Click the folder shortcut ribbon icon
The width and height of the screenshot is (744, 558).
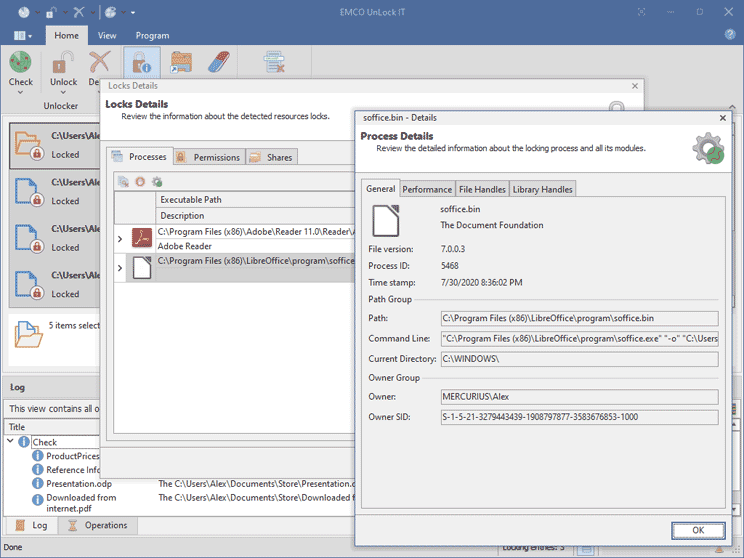click(x=181, y=63)
